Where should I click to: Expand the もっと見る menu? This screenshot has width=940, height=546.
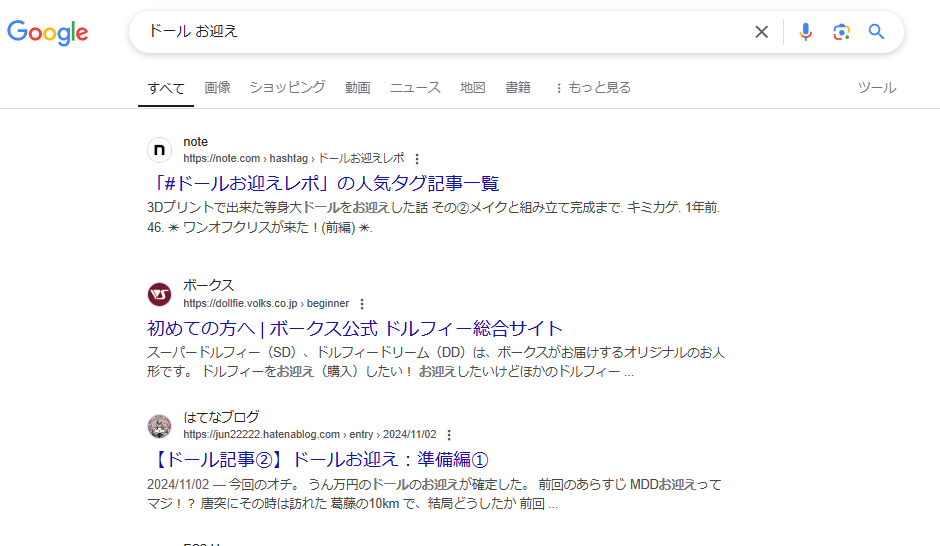(593, 88)
